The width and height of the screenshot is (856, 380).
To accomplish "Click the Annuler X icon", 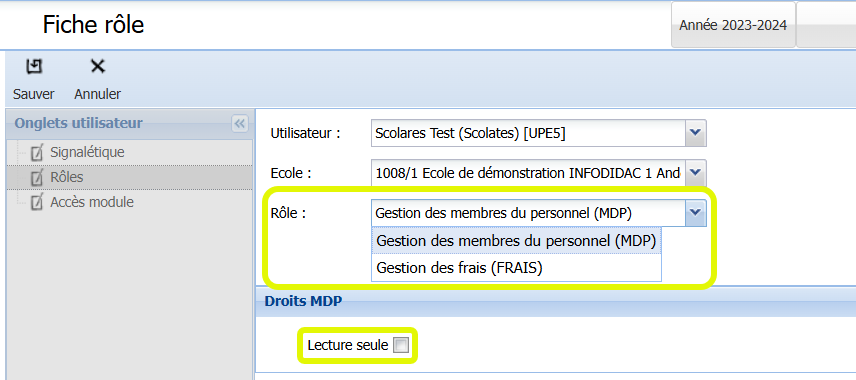I will tap(98, 67).
